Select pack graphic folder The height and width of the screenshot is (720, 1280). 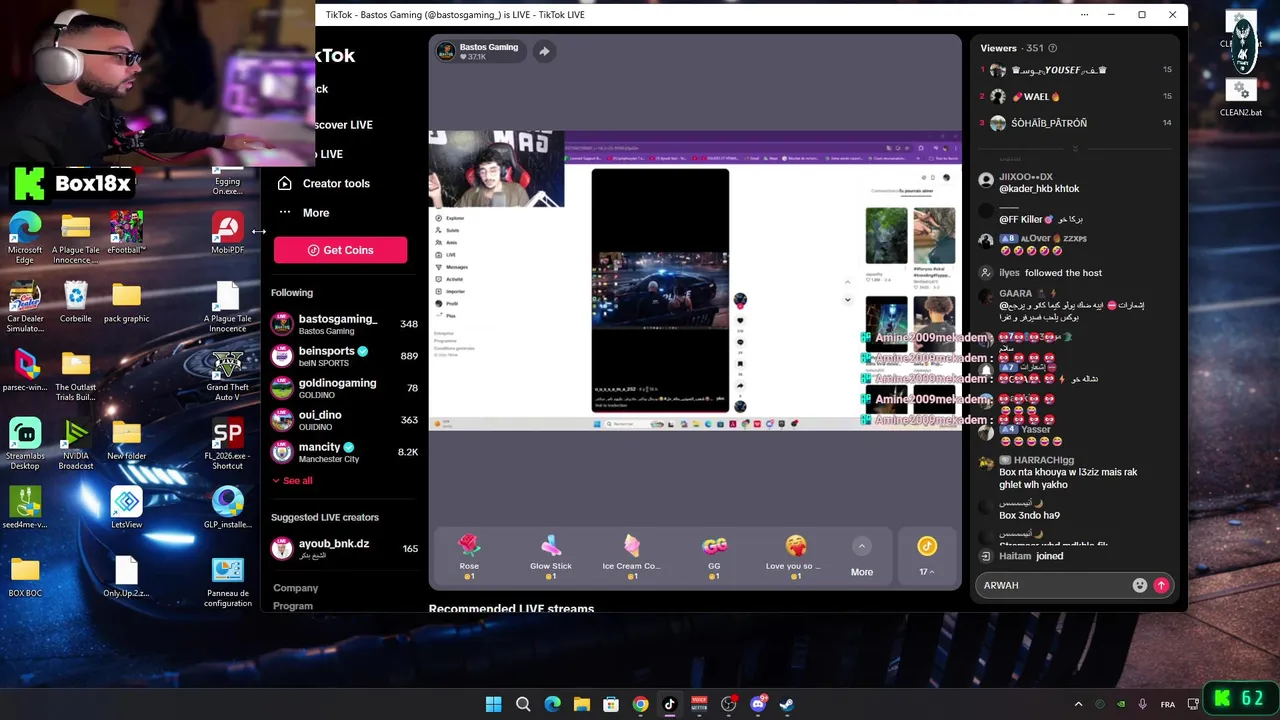click(x=126, y=301)
